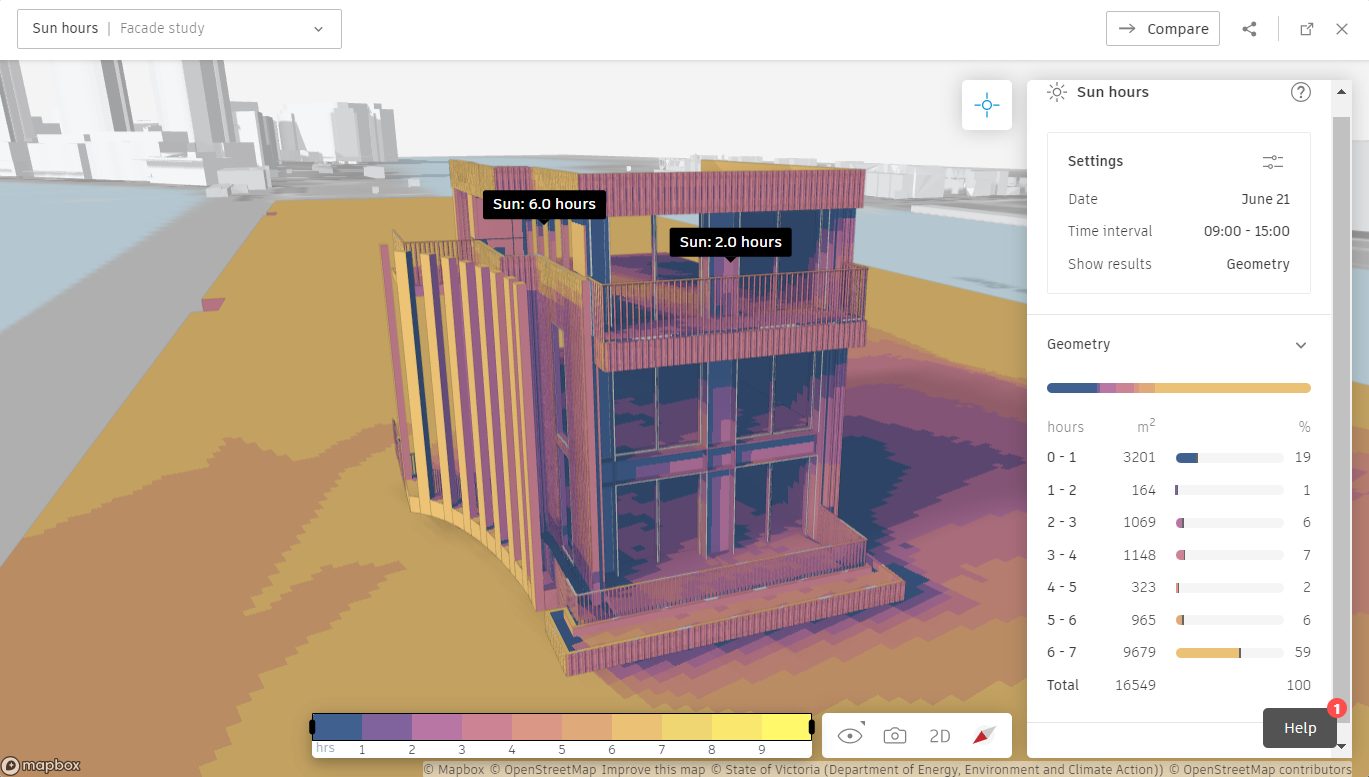This screenshot has width=1369, height=777.
Task: Open in new window using external link icon
Action: (1306, 28)
